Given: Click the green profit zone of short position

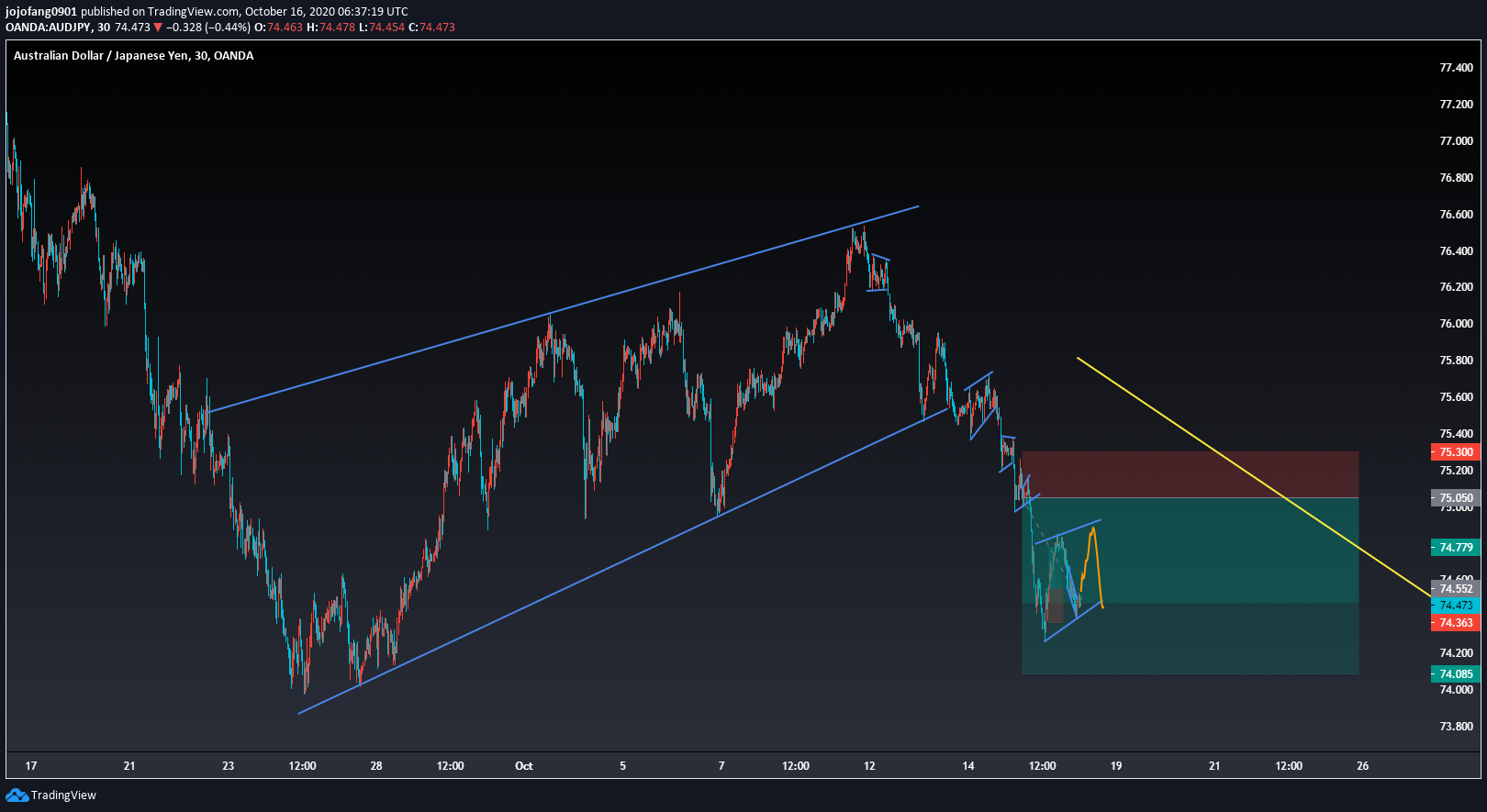Looking at the screenshot, I should tap(1190, 586).
